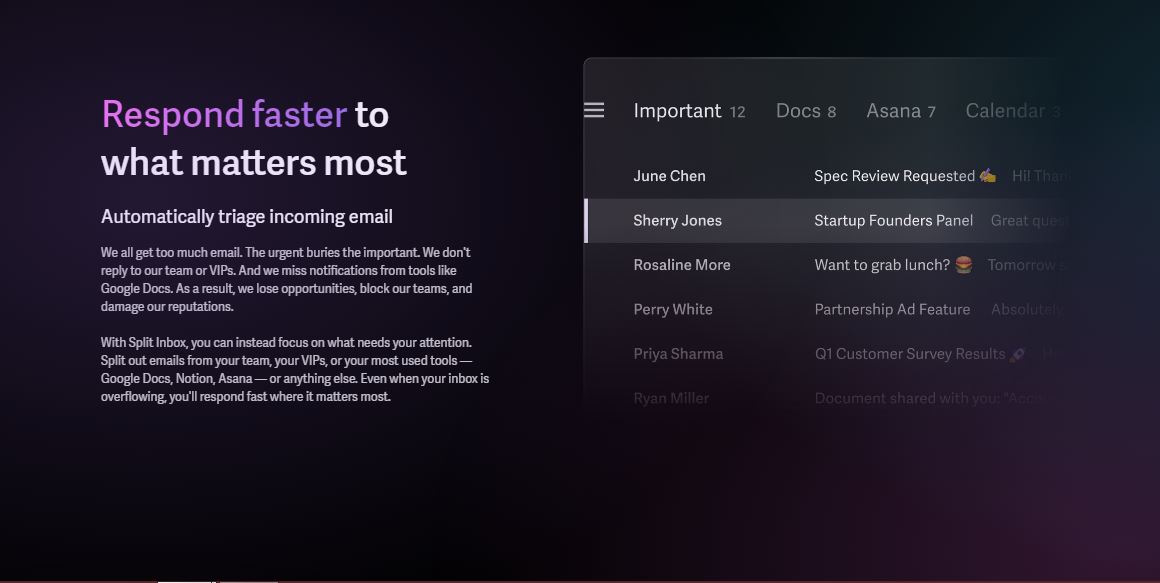Screen dimensions: 1160x583
Task: Open June Chen's email row
Action: 827,176
